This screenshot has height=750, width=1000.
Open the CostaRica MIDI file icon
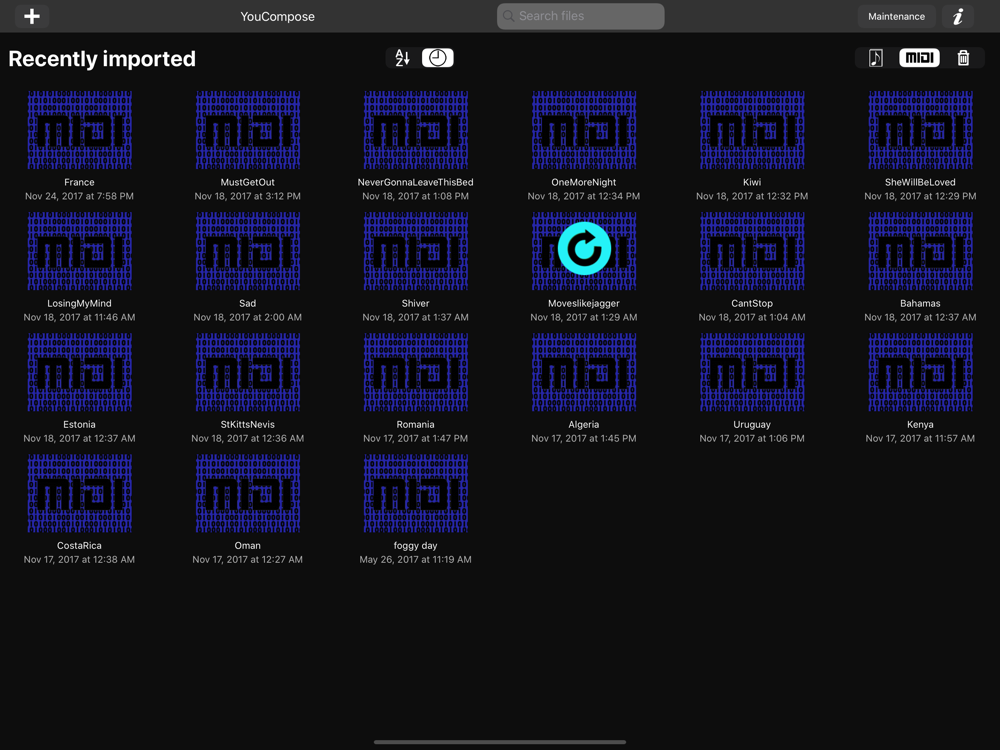click(79, 493)
